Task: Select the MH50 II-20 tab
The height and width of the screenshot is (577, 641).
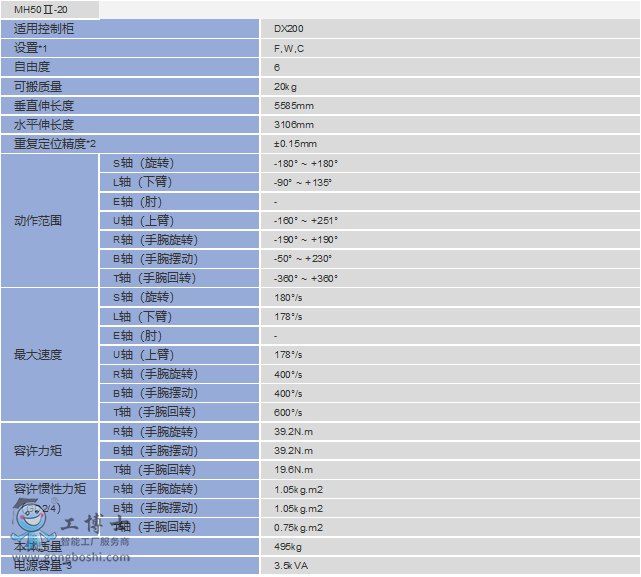Action: pyautogui.click(x=41, y=9)
